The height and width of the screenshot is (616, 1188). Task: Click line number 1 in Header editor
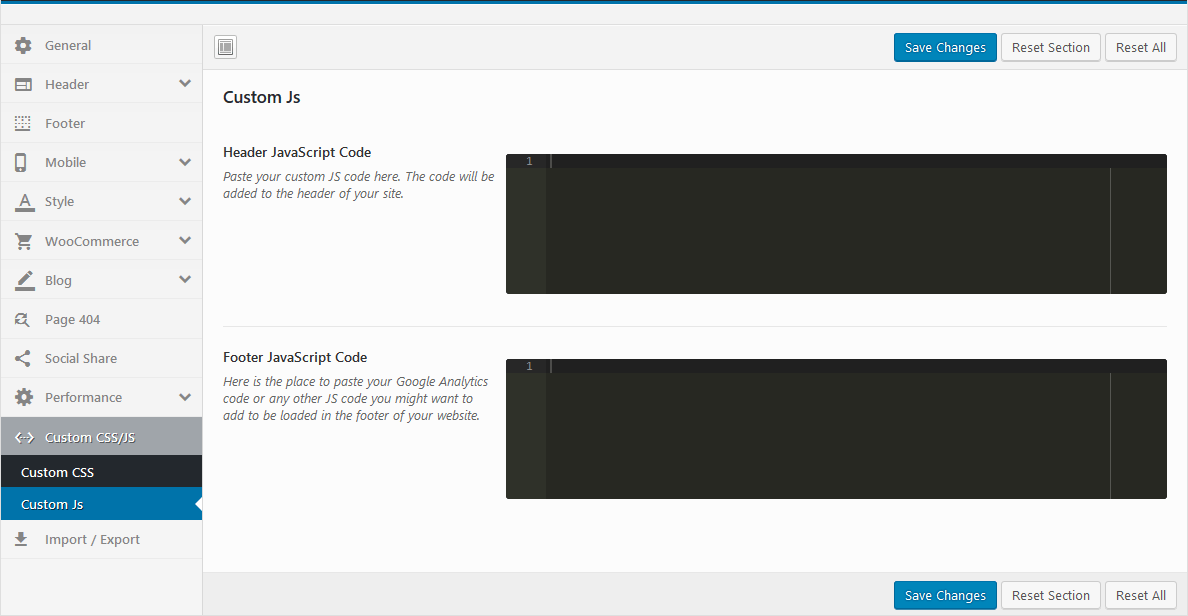(x=529, y=161)
